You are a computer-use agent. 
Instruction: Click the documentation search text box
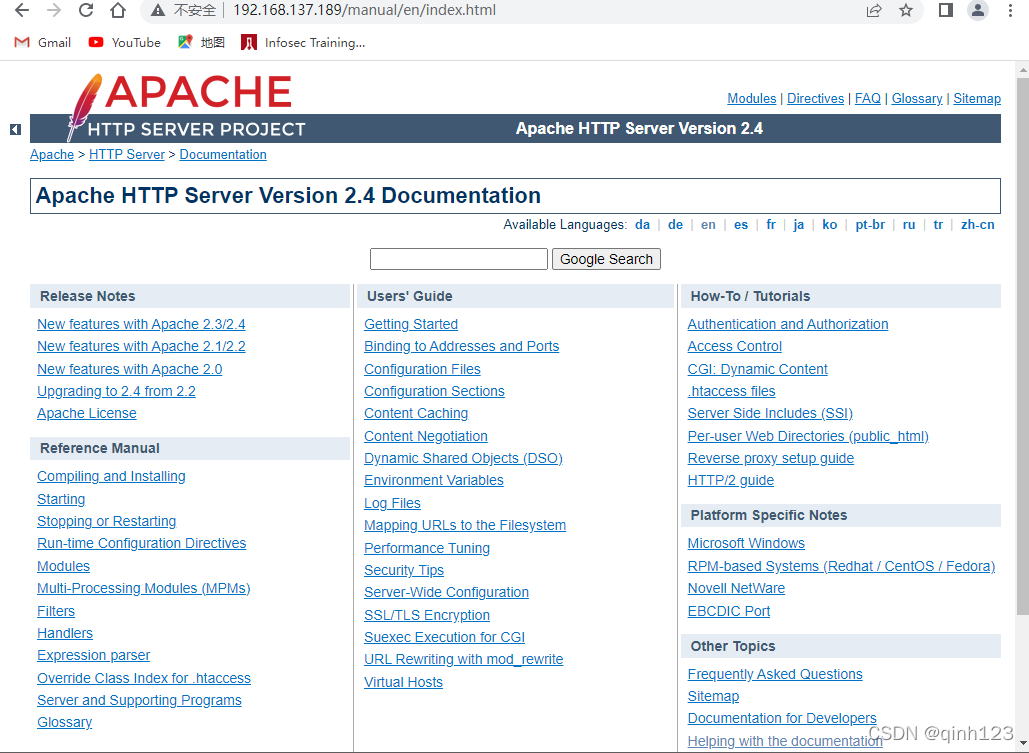coord(459,259)
